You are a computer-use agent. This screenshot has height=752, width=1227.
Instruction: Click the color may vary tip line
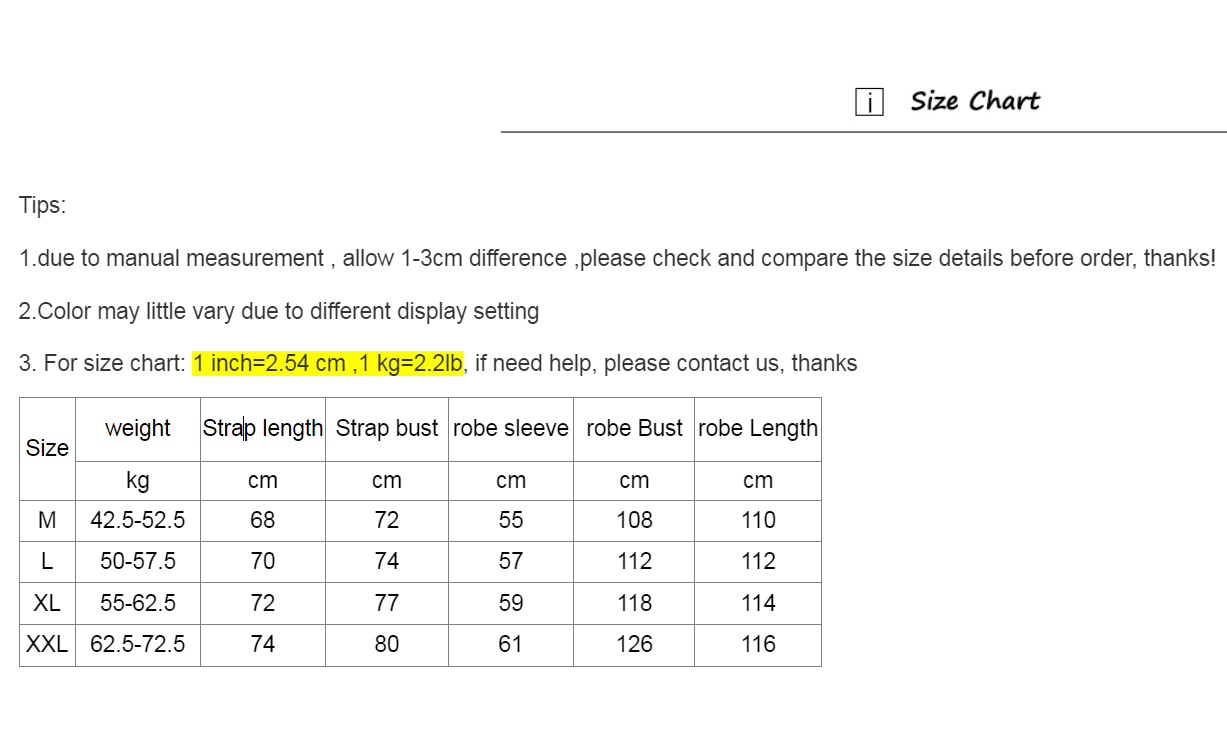[279, 311]
